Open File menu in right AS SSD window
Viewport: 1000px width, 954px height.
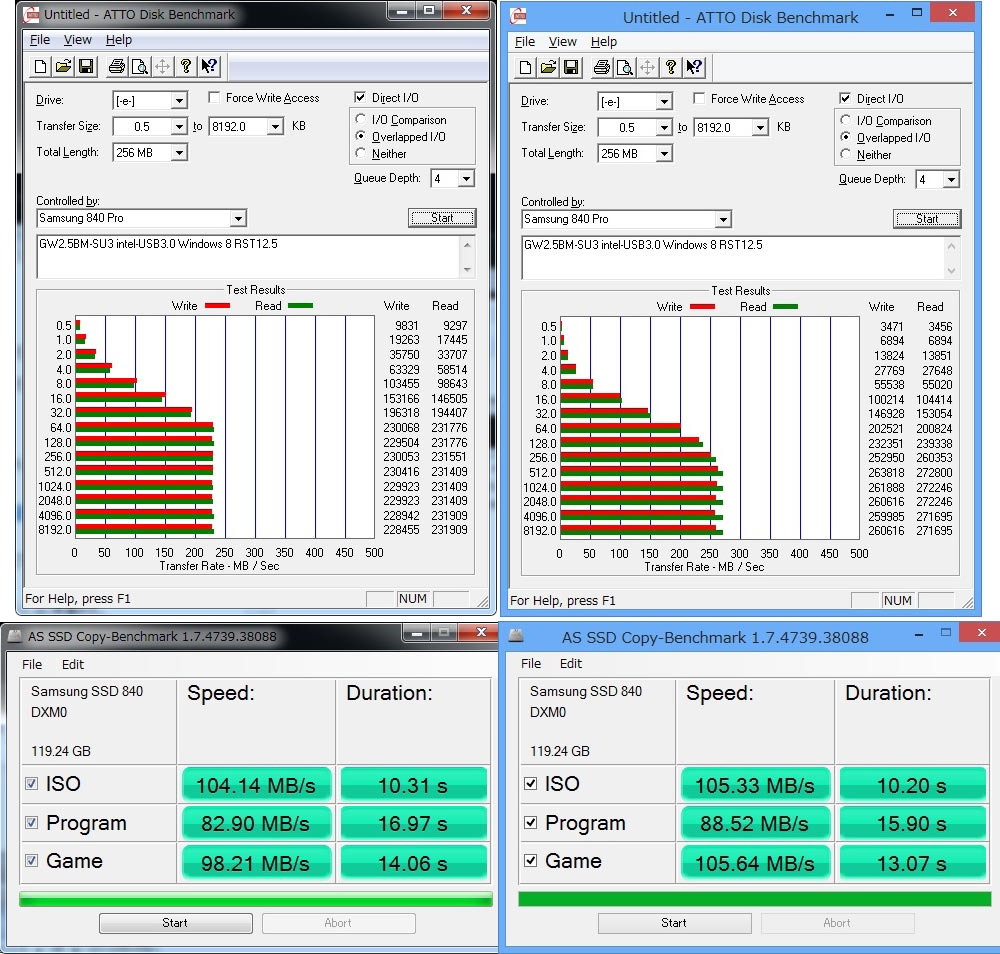[x=531, y=663]
